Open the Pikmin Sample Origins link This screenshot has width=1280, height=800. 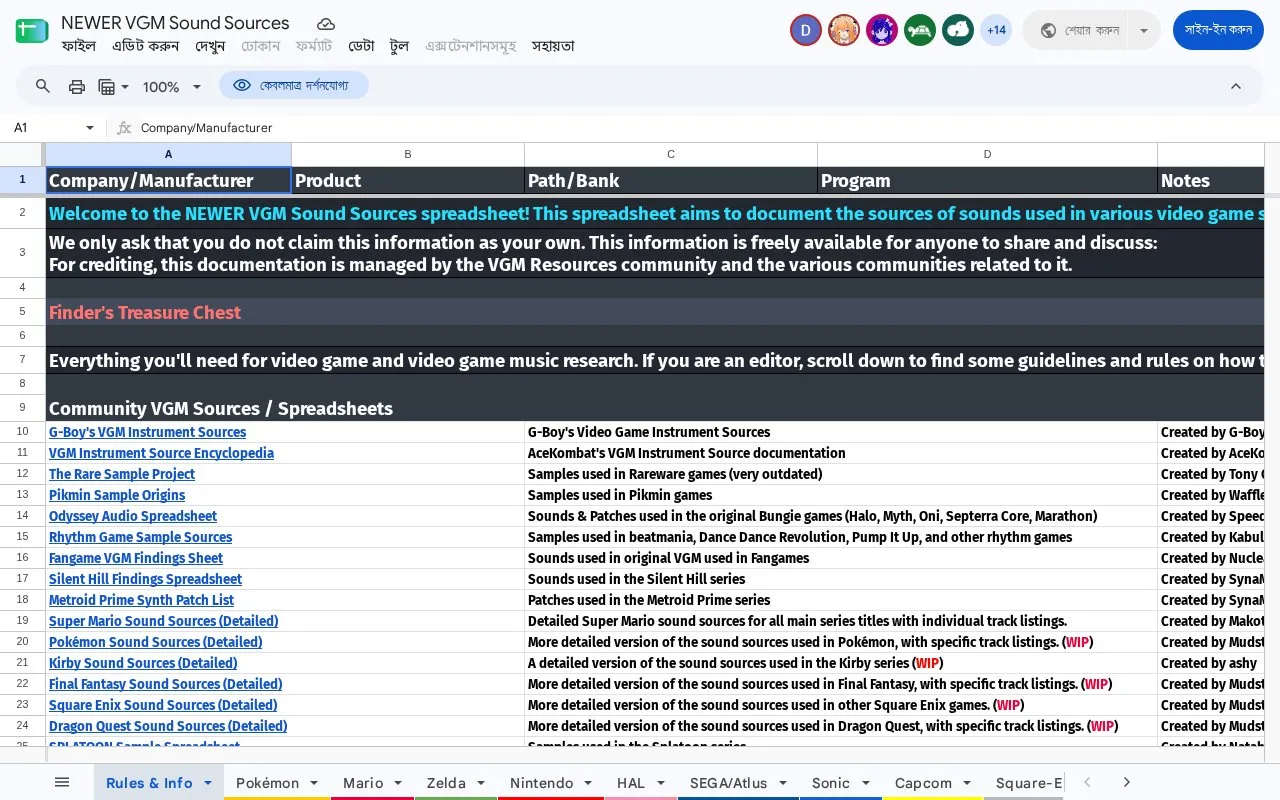[x=117, y=495]
